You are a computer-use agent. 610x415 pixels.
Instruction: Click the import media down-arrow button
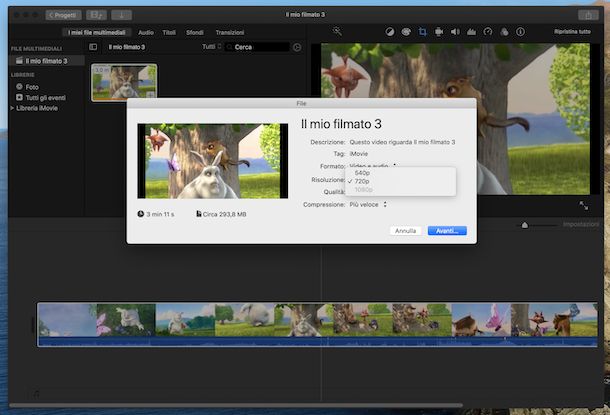coord(121,15)
